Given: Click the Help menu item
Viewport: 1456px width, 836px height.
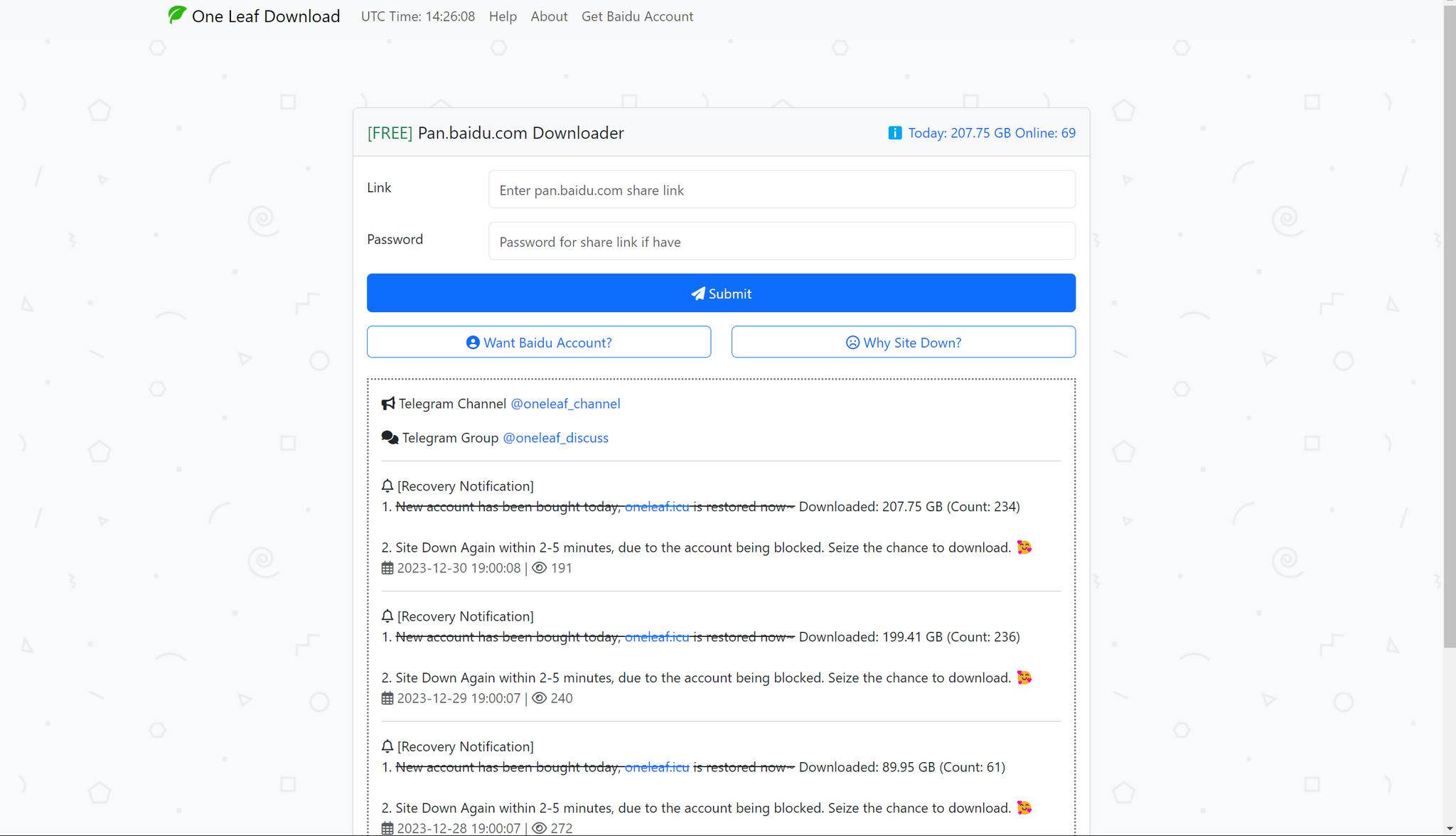Looking at the screenshot, I should [502, 15].
